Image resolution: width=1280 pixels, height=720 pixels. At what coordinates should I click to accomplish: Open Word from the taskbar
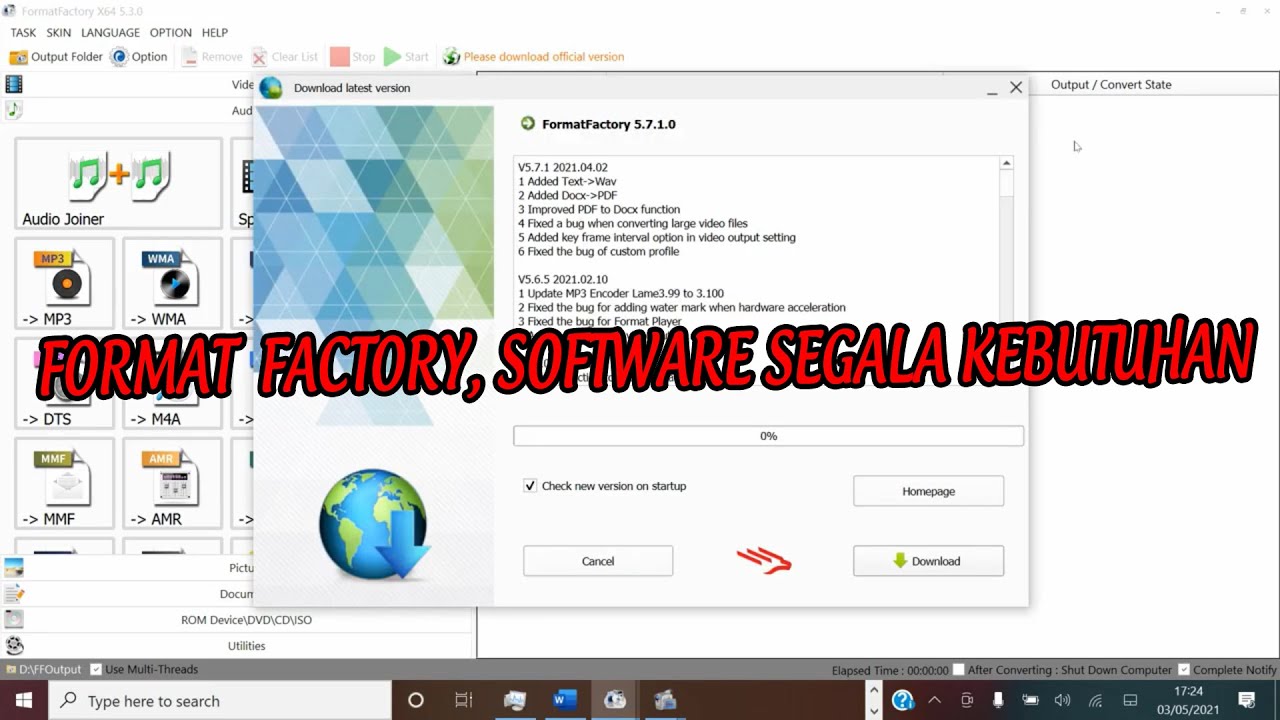[565, 700]
